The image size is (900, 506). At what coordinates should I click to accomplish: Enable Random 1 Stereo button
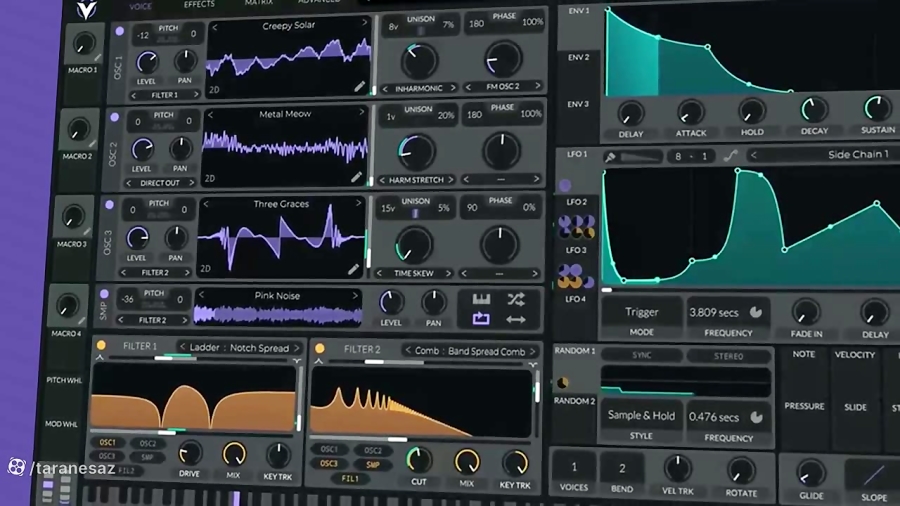point(729,356)
